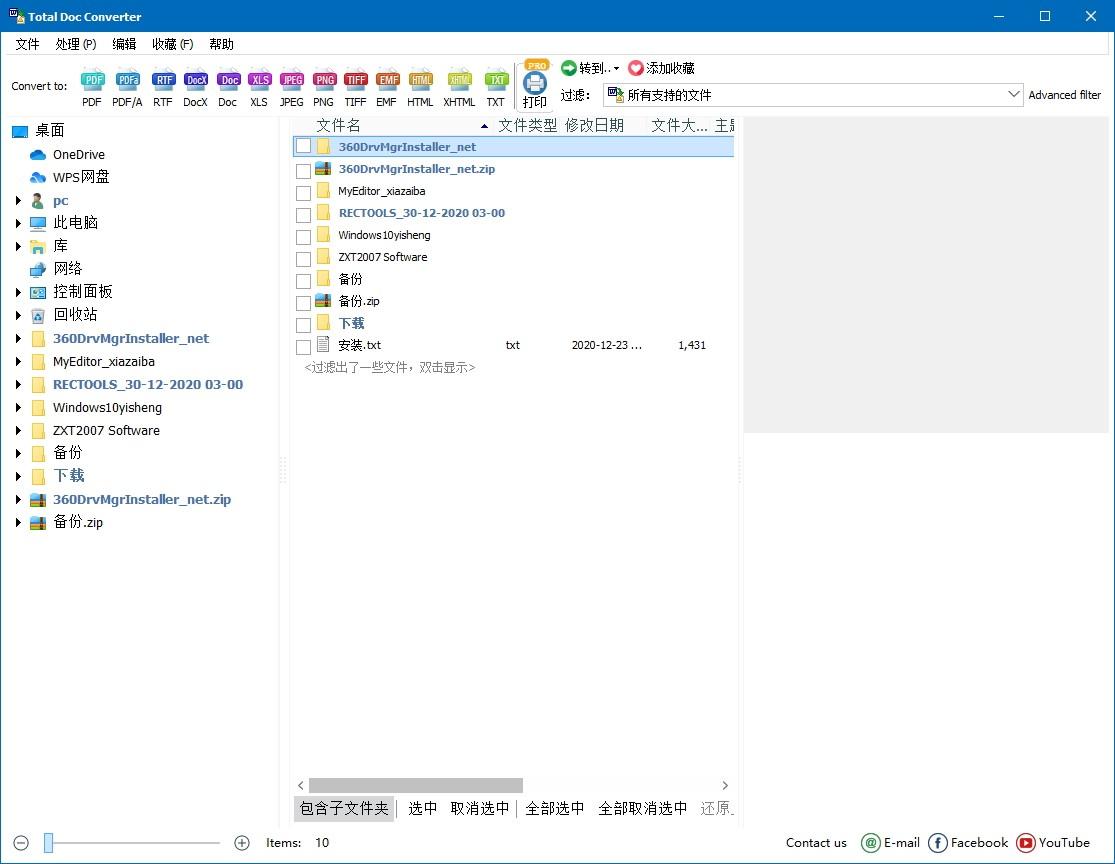The width and height of the screenshot is (1115, 864).
Task: Click the red heart 添加收藏 icon
Action: tap(636, 68)
